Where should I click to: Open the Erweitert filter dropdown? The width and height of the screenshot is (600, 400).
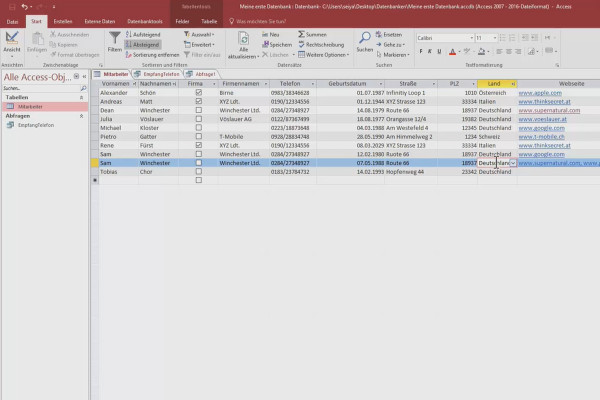click(x=199, y=44)
